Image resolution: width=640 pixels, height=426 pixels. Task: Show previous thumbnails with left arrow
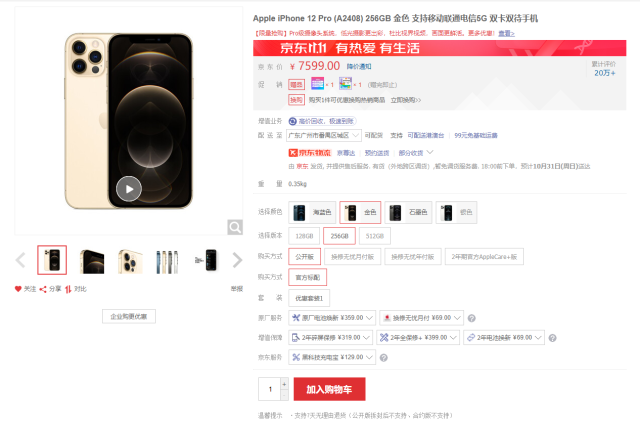[20, 260]
